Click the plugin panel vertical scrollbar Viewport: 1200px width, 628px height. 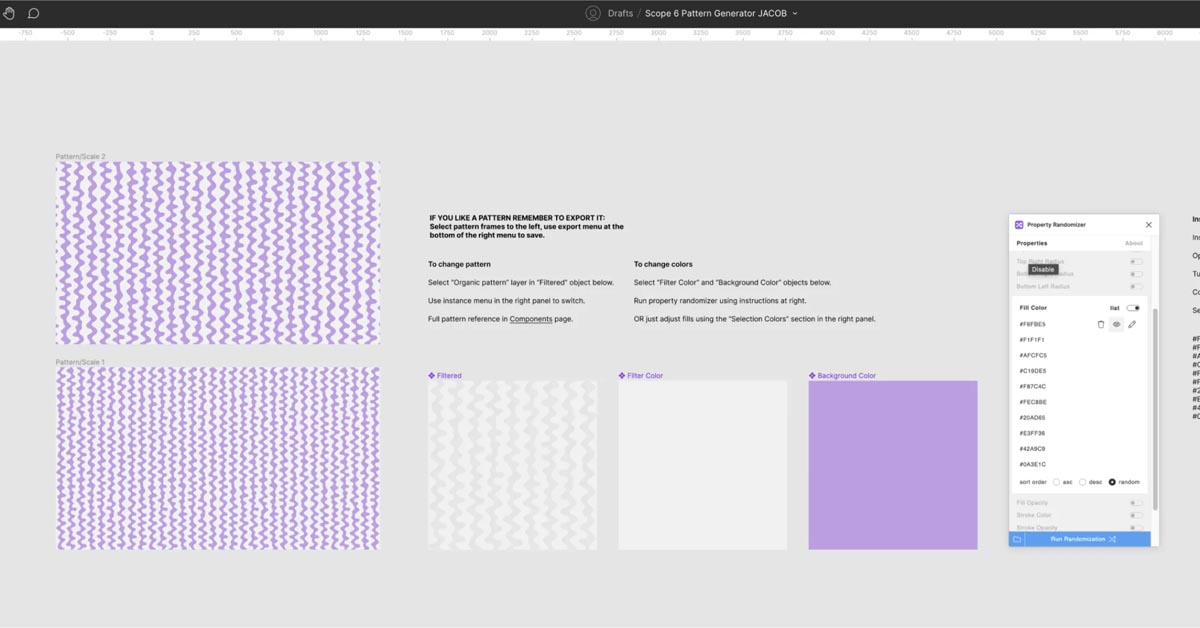point(1155,410)
